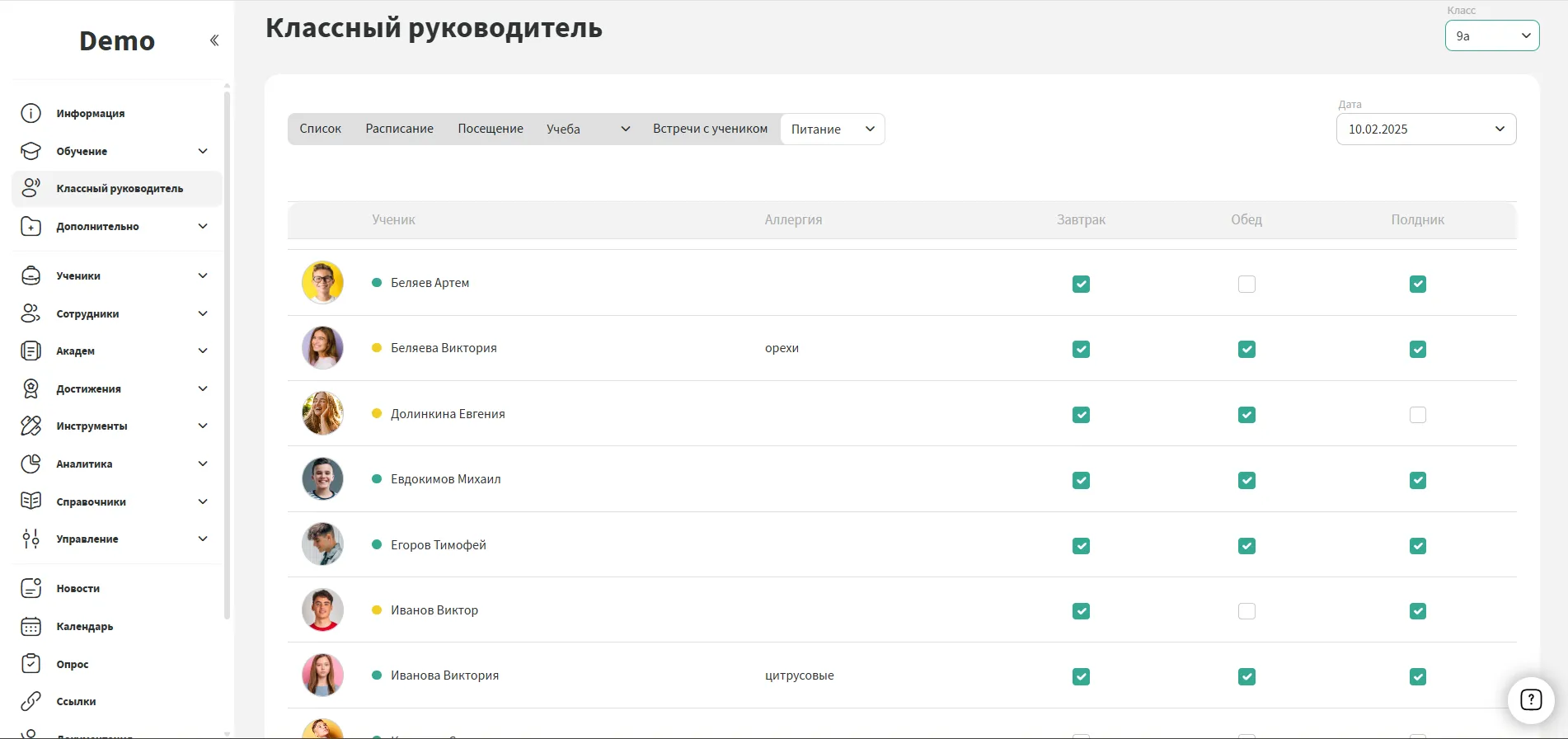Image resolution: width=1568 pixels, height=739 pixels.
Task: Click the Опрос survey icon
Action: pos(31,664)
